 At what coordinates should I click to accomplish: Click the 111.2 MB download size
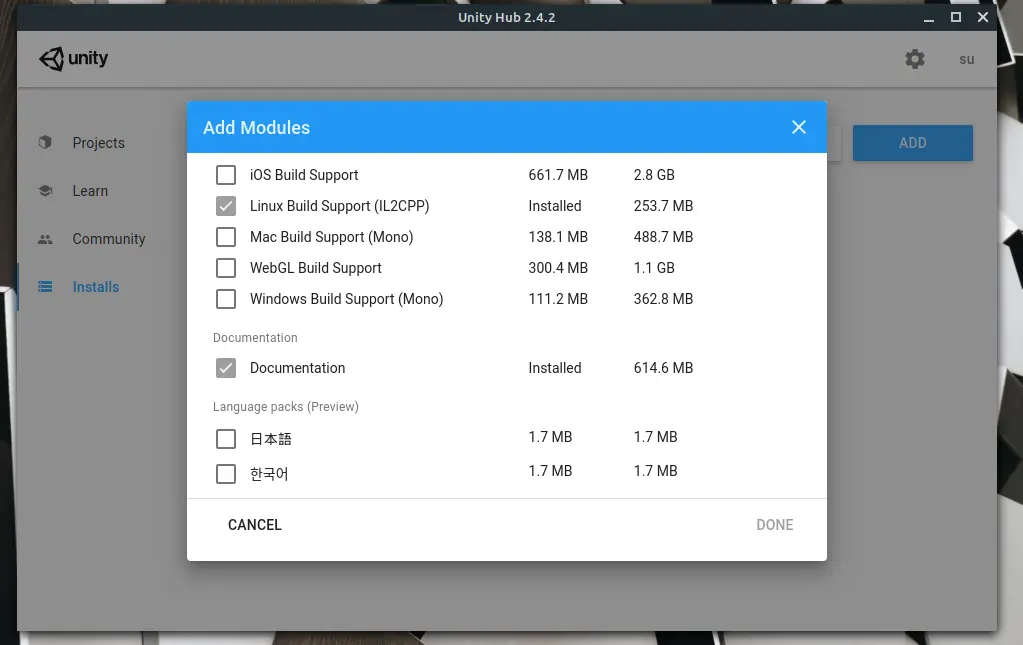[558, 299]
